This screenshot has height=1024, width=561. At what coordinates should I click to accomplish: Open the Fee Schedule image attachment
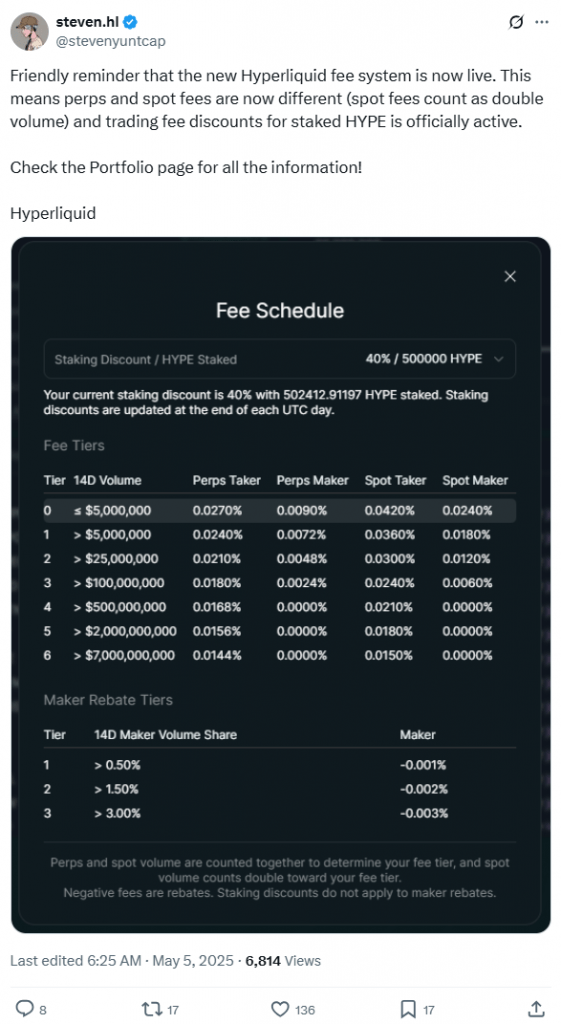(281, 584)
